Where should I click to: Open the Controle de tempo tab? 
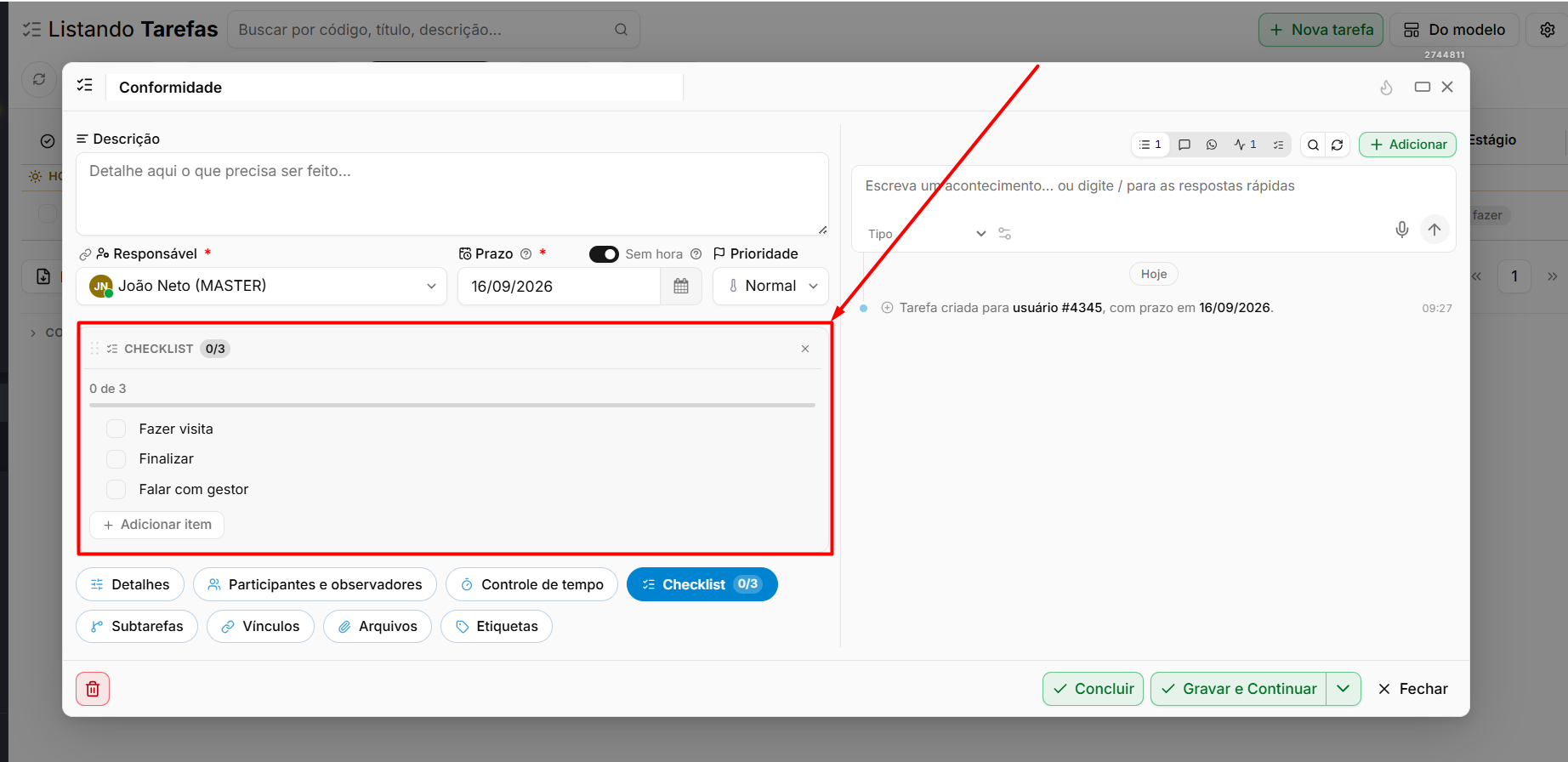coord(532,584)
